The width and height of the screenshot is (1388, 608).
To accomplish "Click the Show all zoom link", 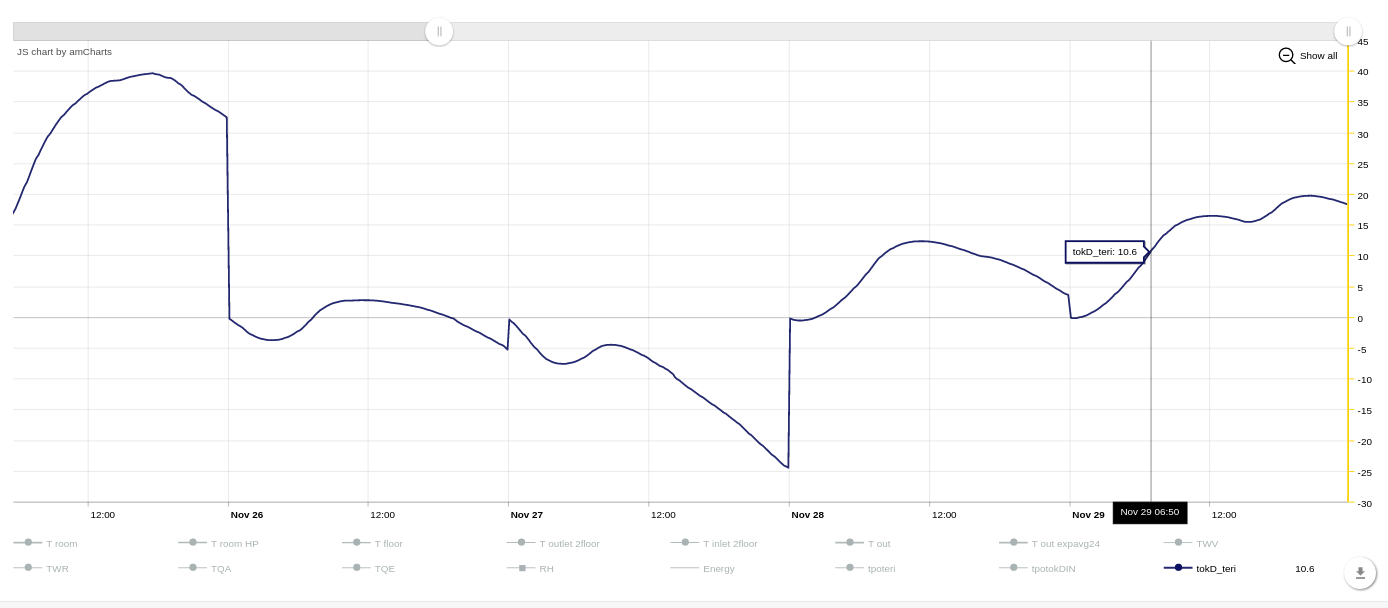I will 1318,56.
